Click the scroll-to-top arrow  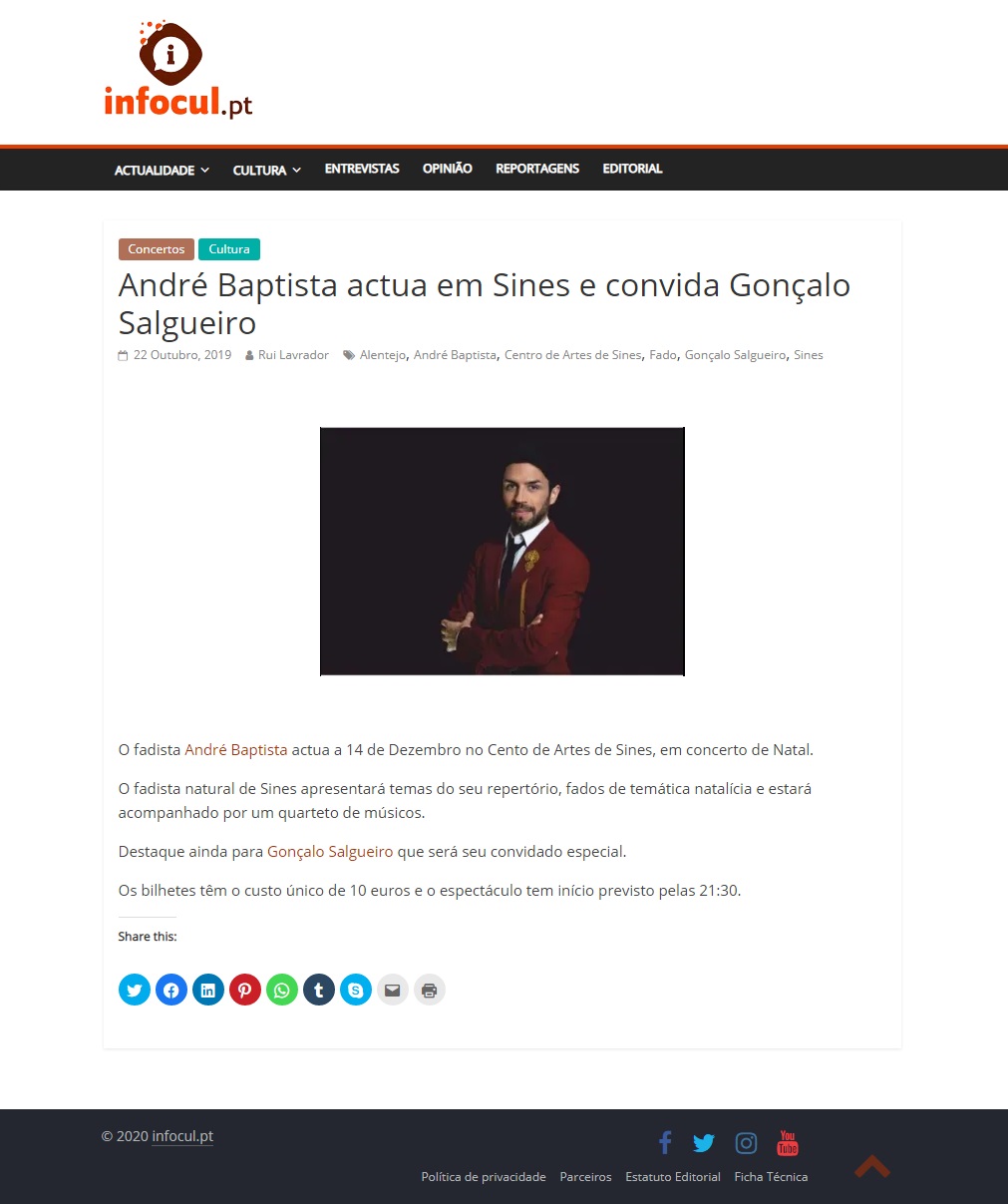point(872,1166)
